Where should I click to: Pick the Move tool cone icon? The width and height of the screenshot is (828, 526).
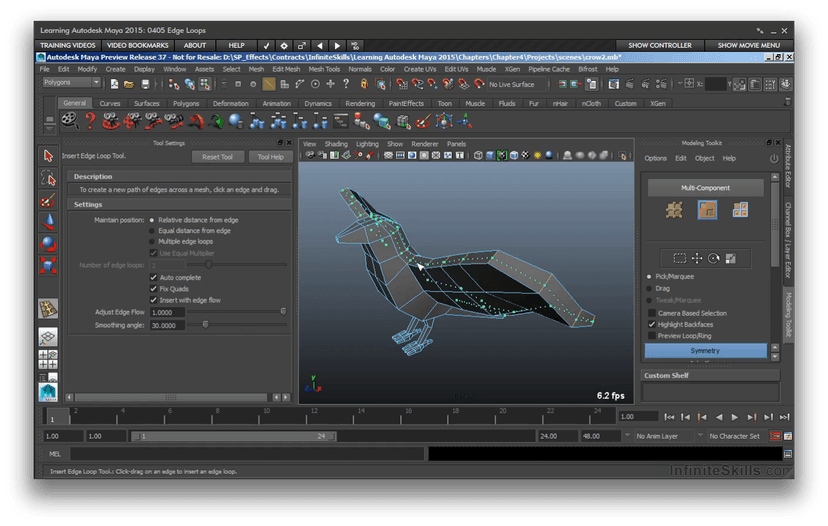pyautogui.click(x=48, y=222)
